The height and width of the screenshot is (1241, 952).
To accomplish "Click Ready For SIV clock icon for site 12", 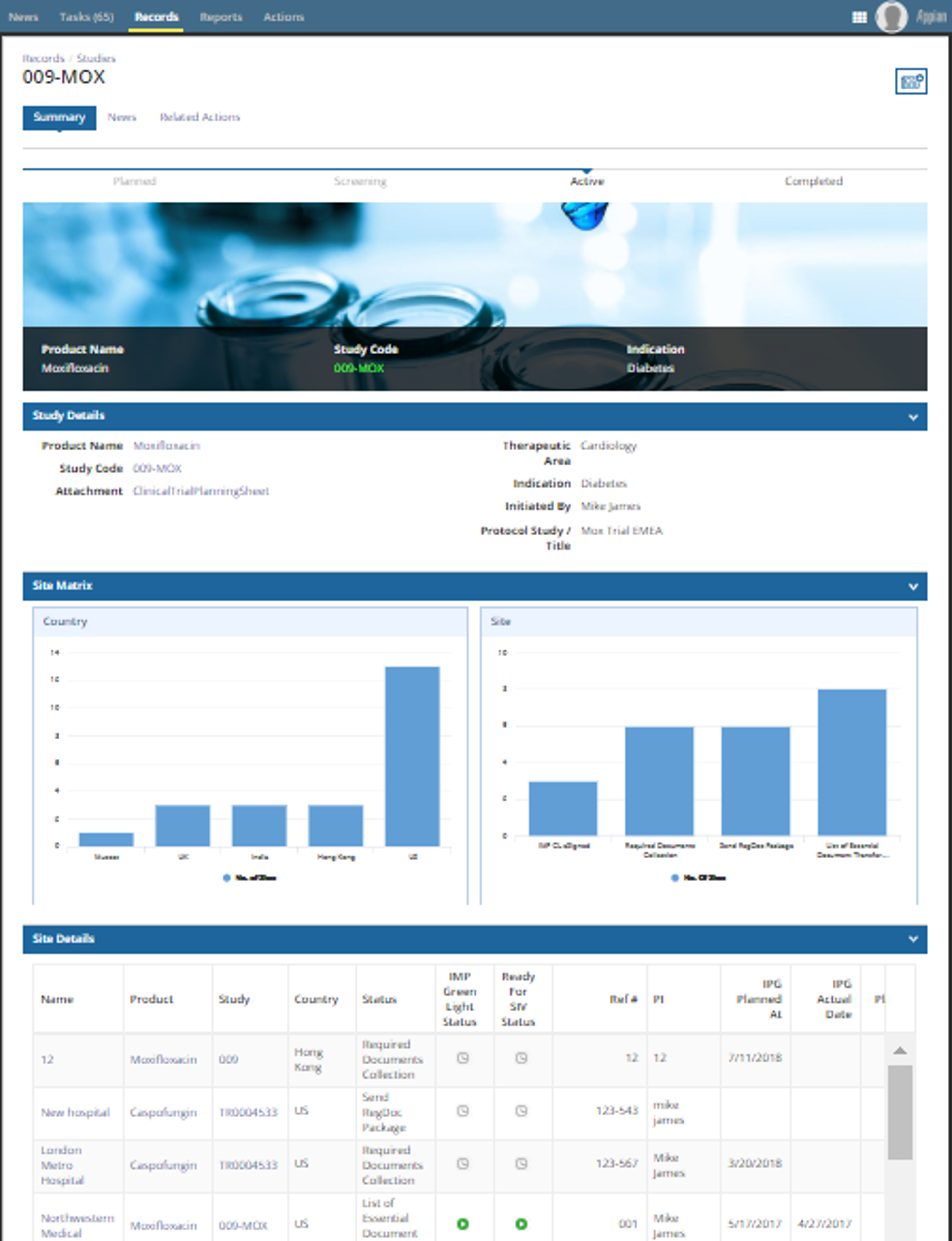I will click(x=521, y=1058).
